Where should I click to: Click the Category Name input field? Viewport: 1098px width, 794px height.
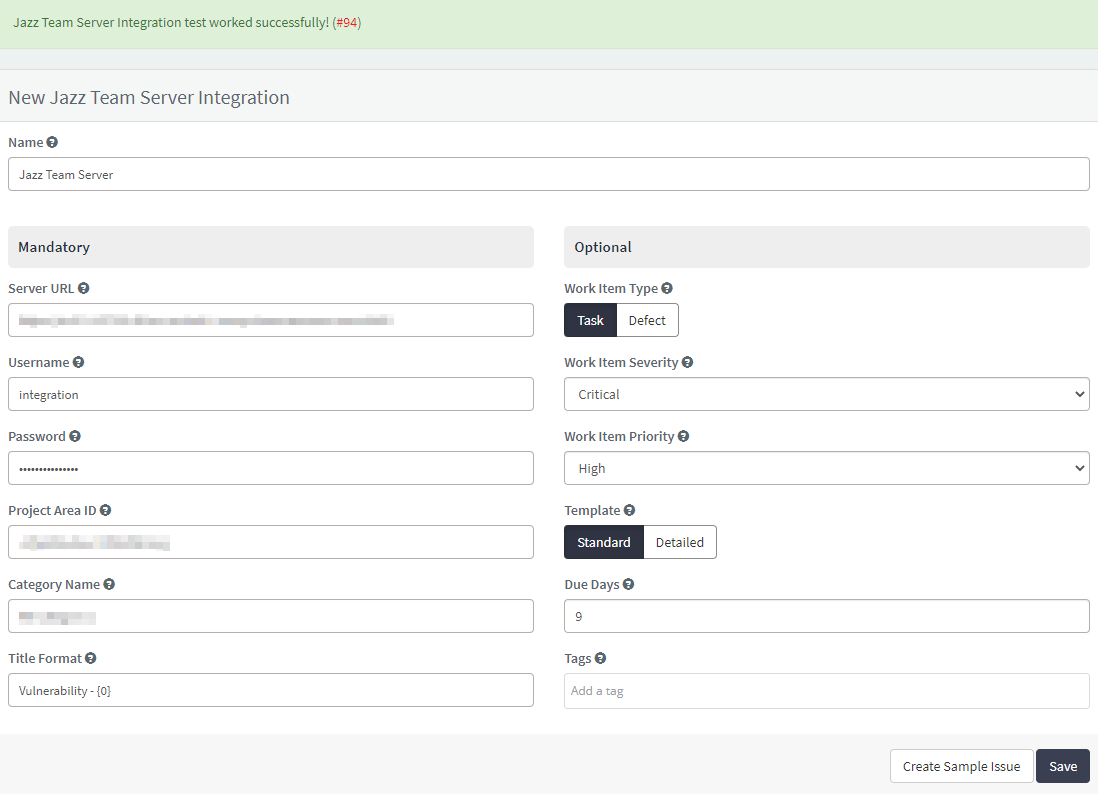[270, 616]
